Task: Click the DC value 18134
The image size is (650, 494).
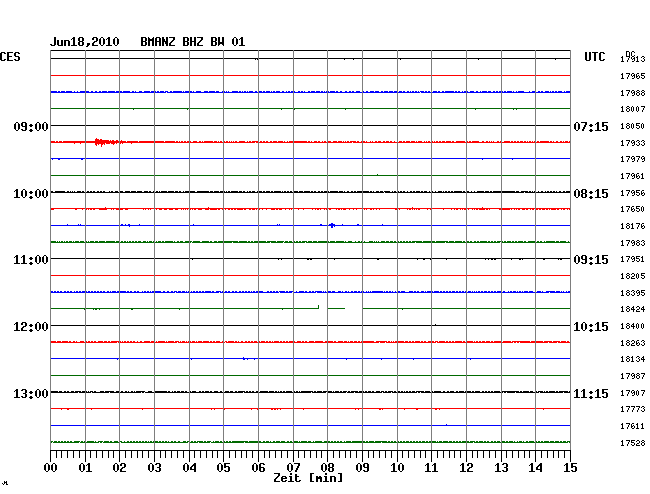Action: click(x=633, y=360)
